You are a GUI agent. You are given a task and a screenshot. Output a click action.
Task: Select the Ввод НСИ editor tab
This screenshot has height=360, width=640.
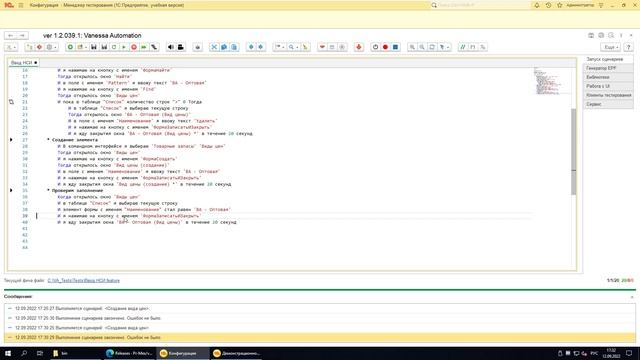[23, 63]
